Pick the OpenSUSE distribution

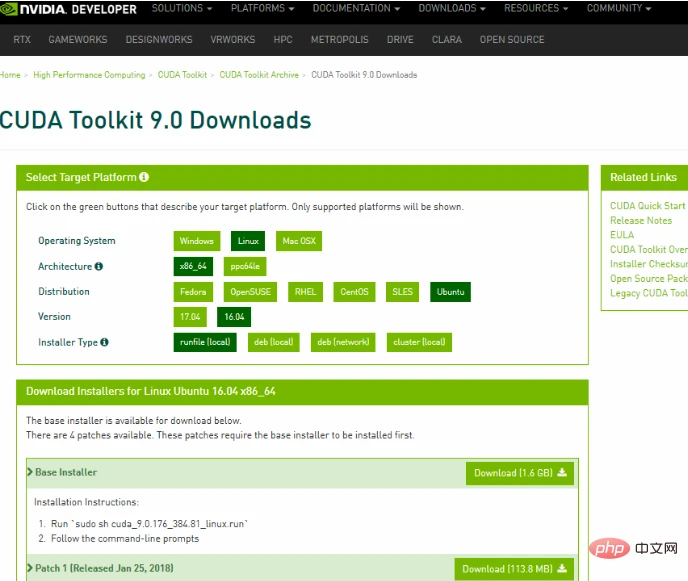pyautogui.click(x=251, y=292)
